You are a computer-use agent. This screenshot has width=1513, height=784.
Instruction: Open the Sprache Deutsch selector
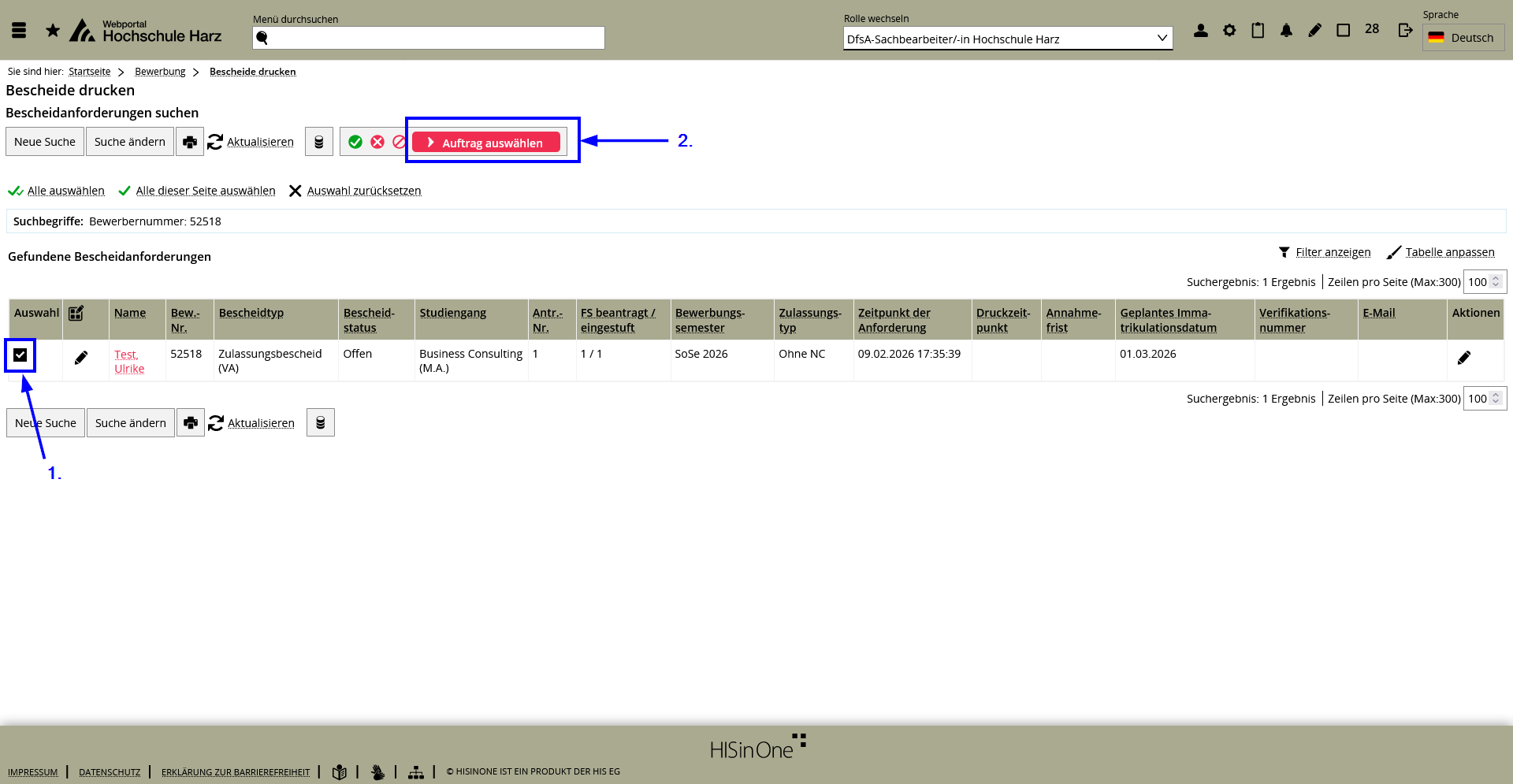(x=1463, y=38)
